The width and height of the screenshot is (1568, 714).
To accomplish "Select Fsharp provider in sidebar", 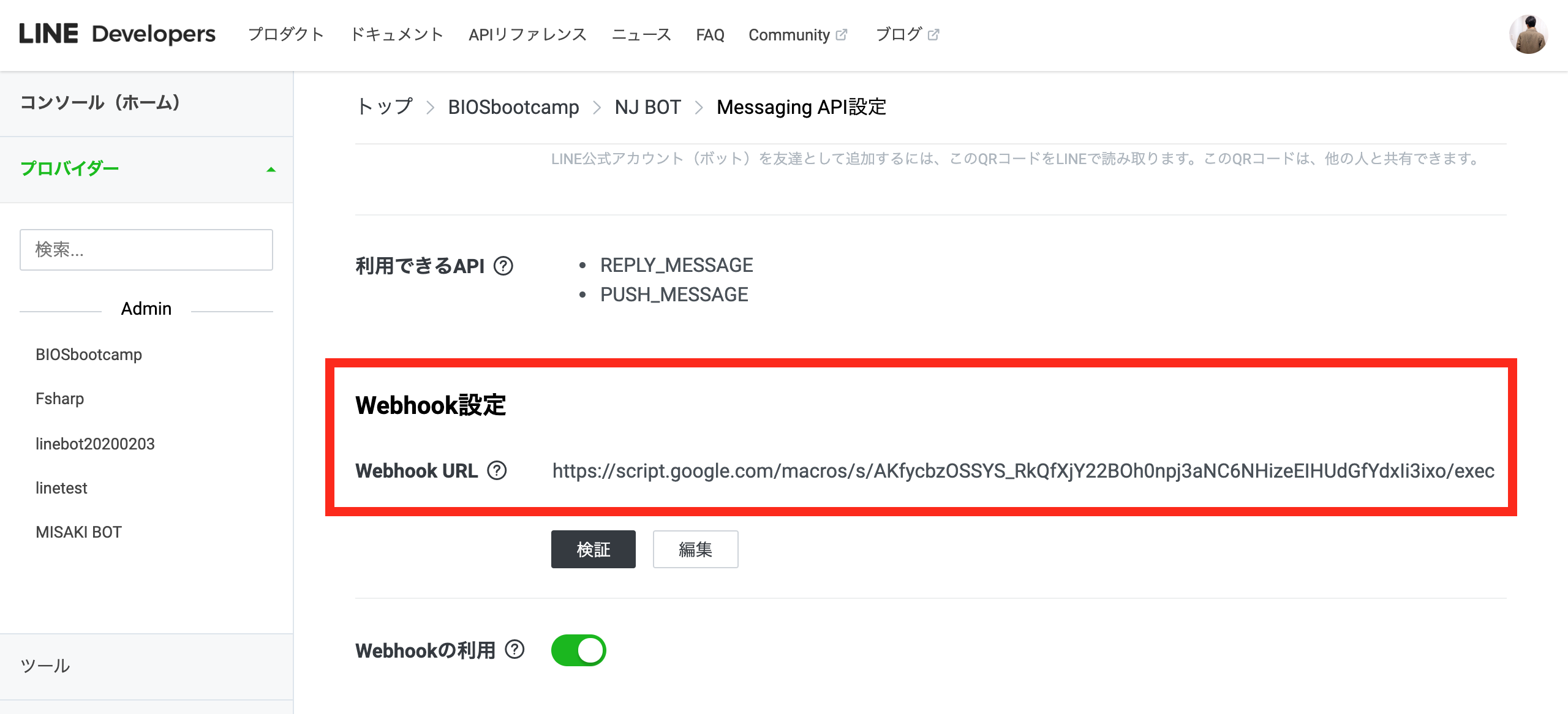I will [x=59, y=399].
